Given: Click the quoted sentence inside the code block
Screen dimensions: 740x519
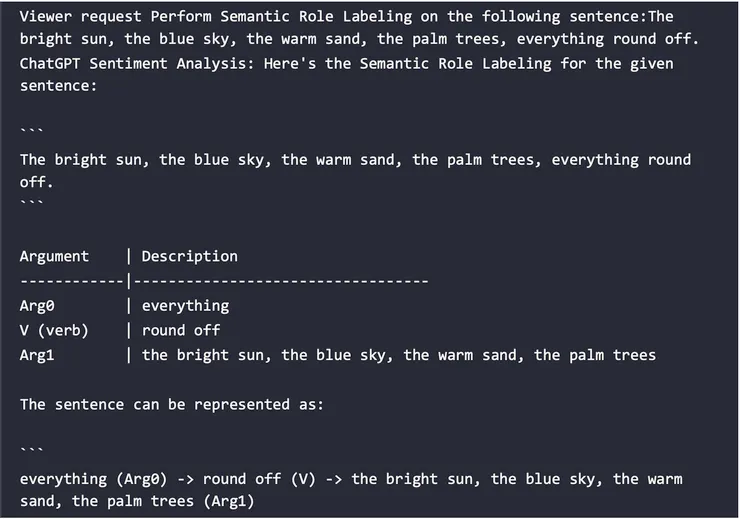Looking at the screenshot, I should click(x=355, y=160).
